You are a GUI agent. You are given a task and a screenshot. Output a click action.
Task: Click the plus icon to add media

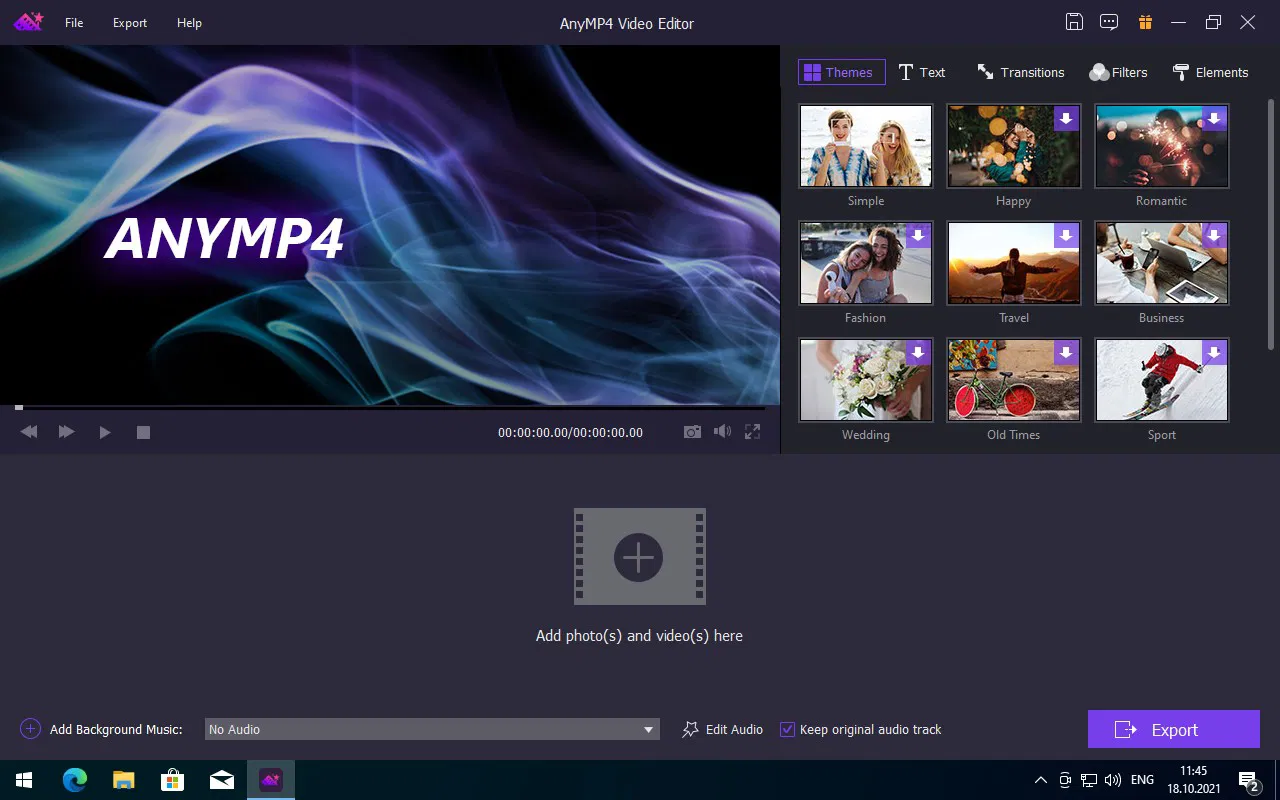[x=639, y=556]
